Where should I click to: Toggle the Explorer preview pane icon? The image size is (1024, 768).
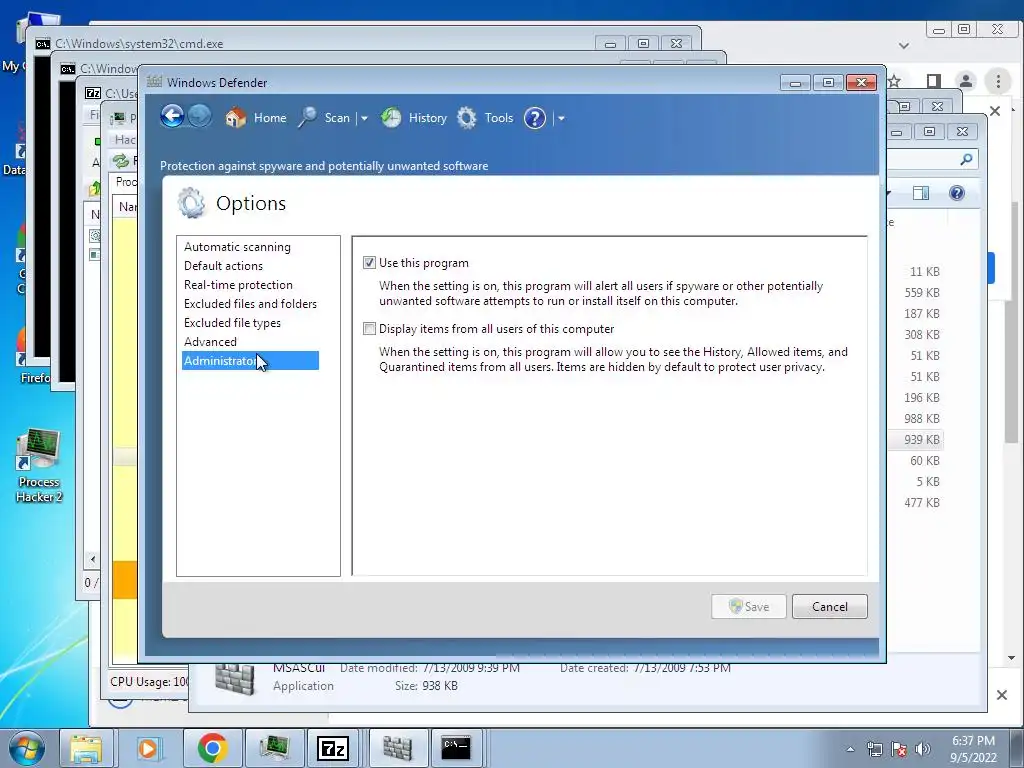pos(921,193)
